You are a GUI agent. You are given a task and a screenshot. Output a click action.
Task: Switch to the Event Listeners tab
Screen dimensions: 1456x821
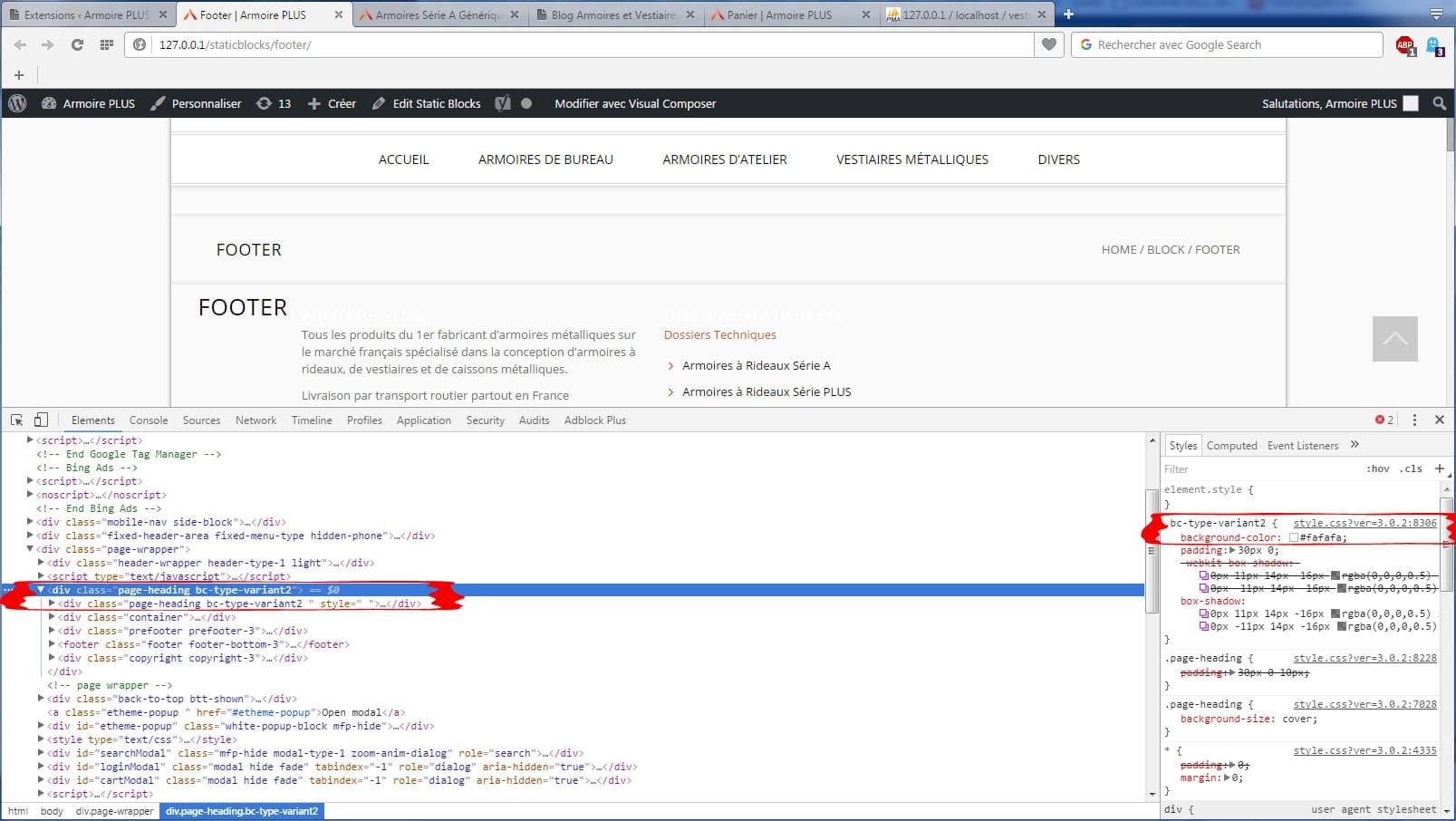tap(1302, 445)
